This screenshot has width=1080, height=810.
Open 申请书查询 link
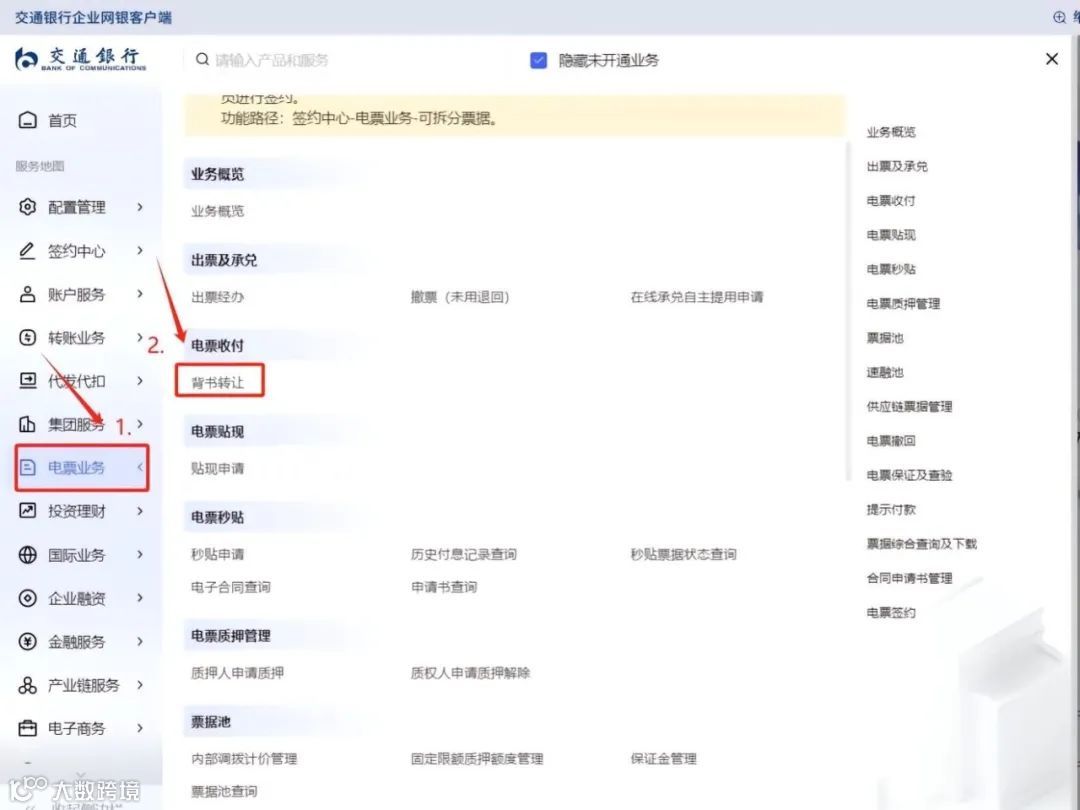444,587
